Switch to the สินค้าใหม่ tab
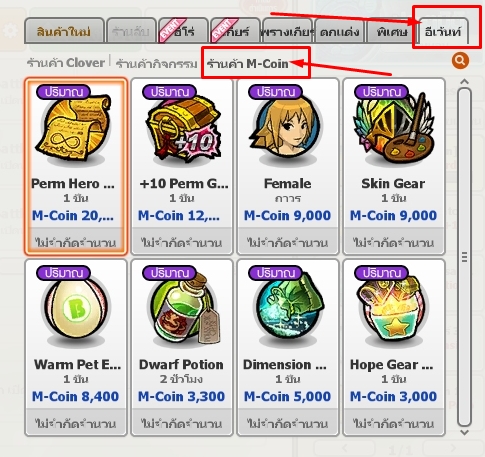Viewport: 485px width, 457px height. click(x=64, y=31)
